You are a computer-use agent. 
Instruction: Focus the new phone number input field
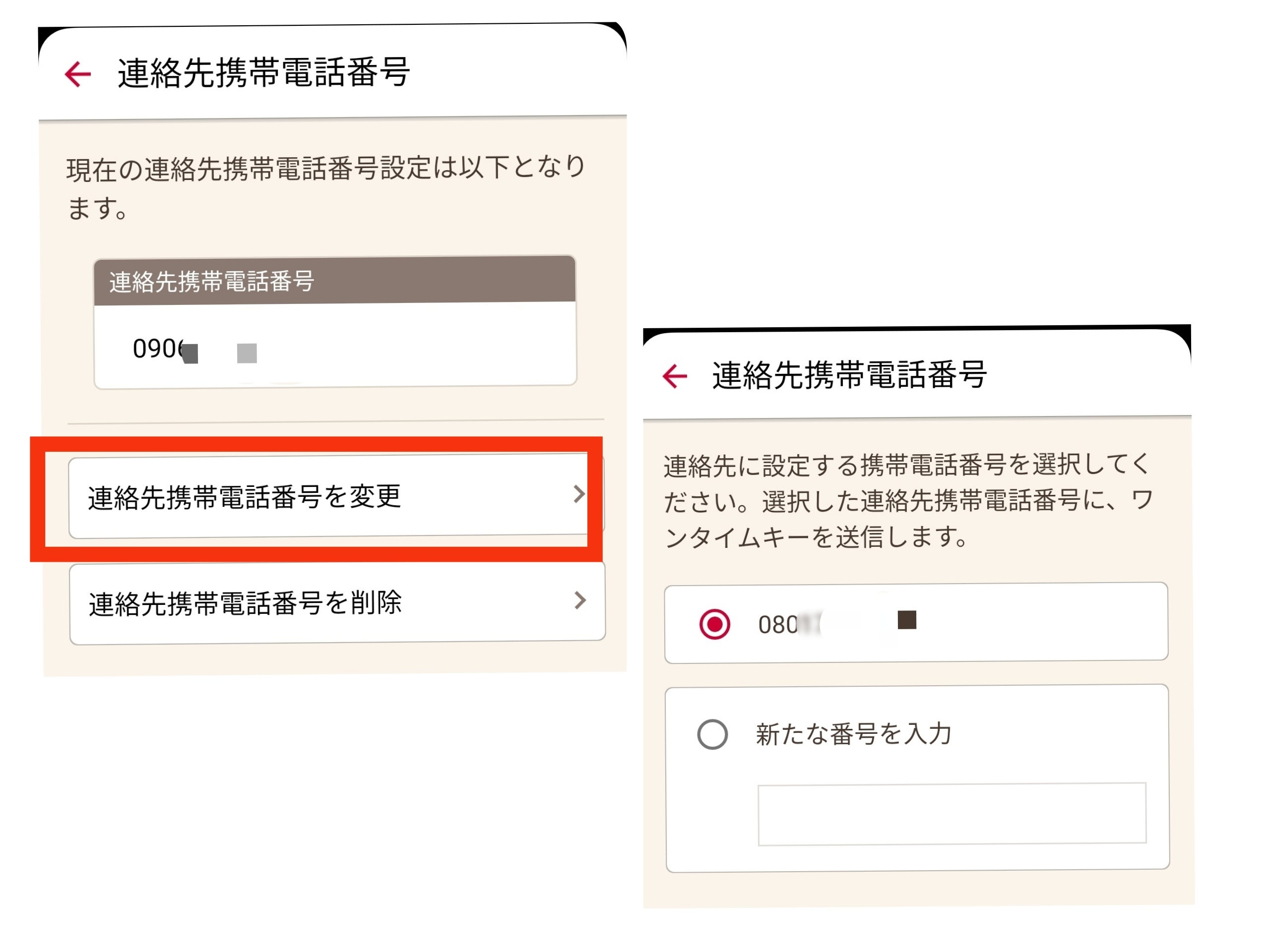coord(952,814)
